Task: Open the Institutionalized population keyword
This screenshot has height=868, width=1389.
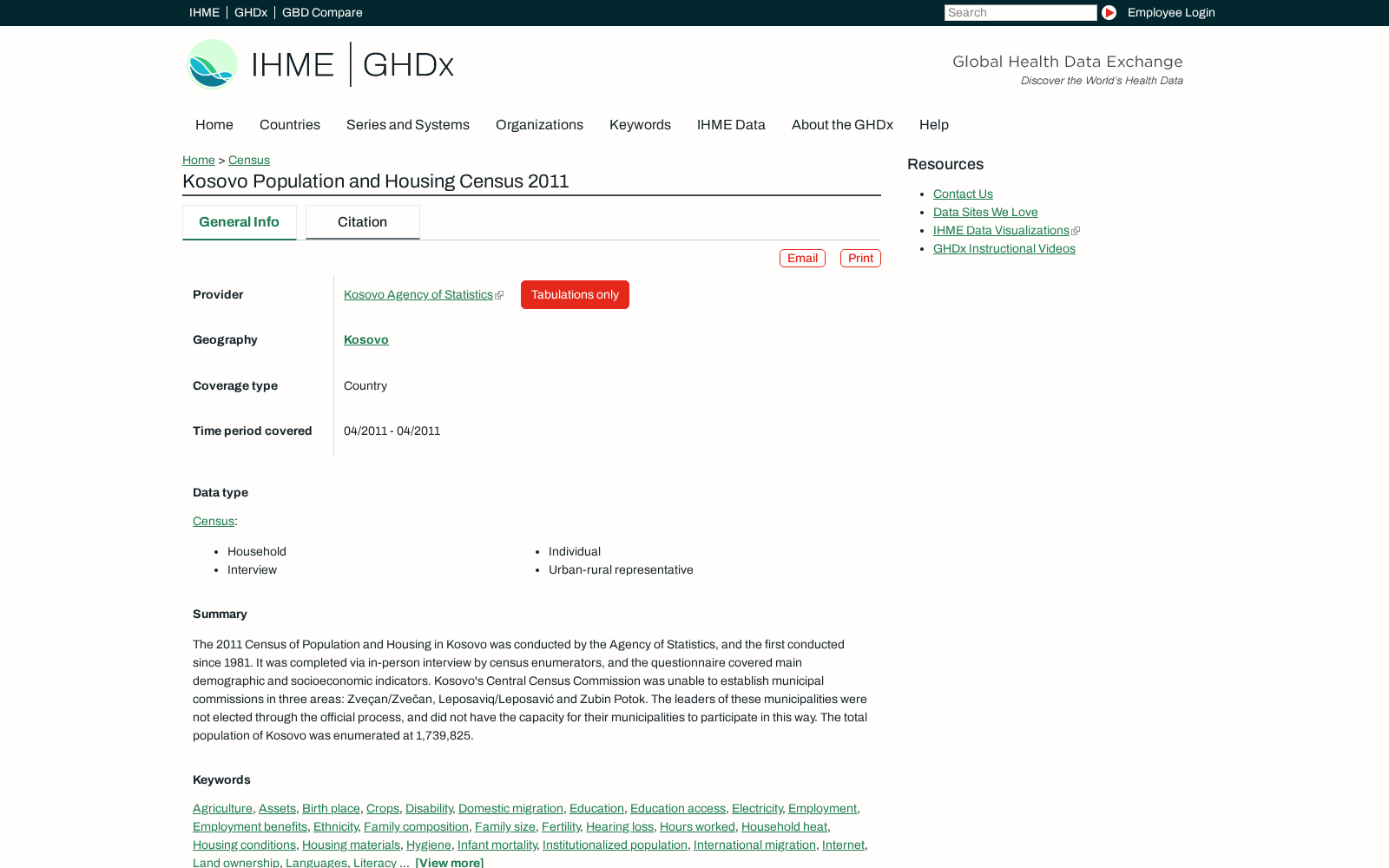Action: coord(615,845)
